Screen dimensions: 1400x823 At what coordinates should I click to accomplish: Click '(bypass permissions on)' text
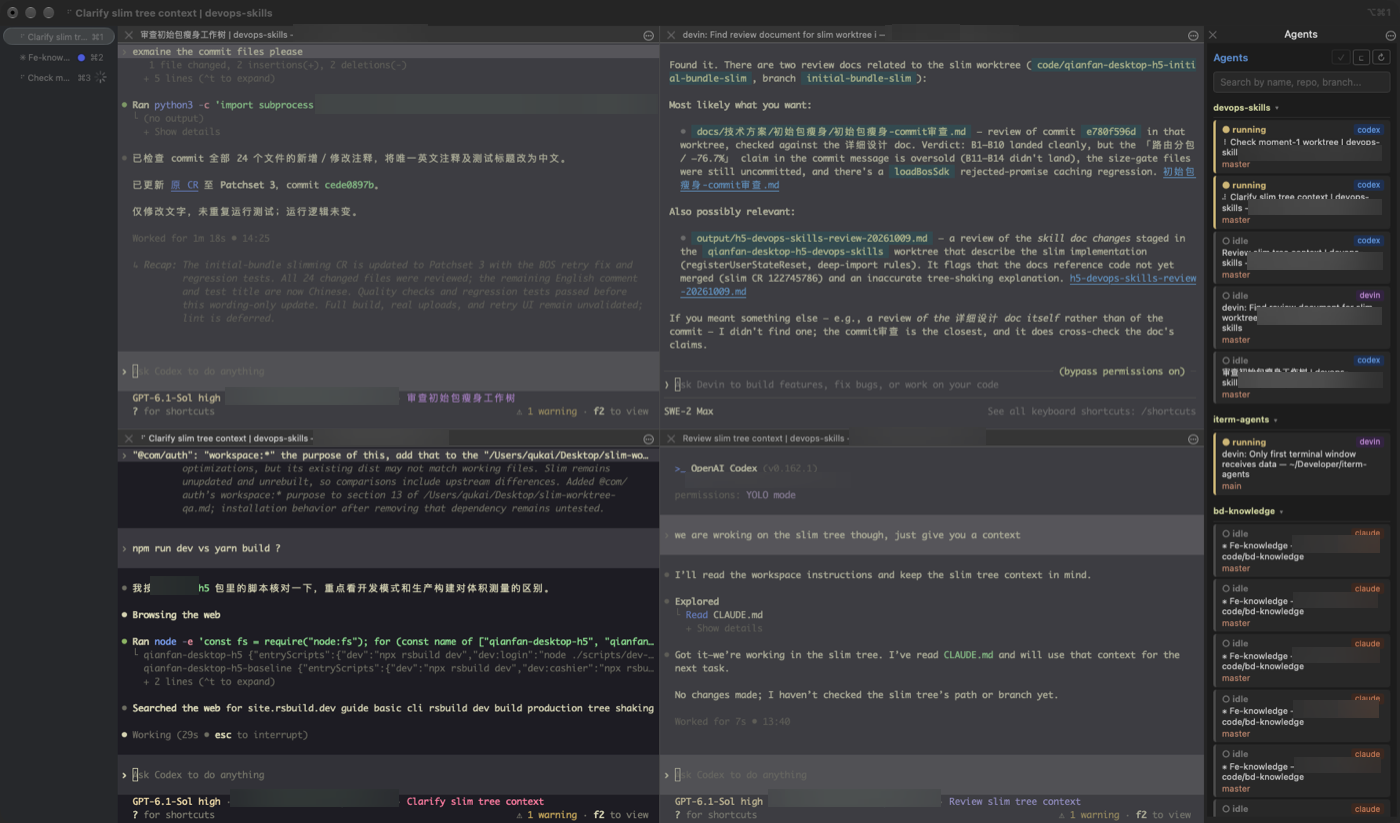tap(1122, 371)
